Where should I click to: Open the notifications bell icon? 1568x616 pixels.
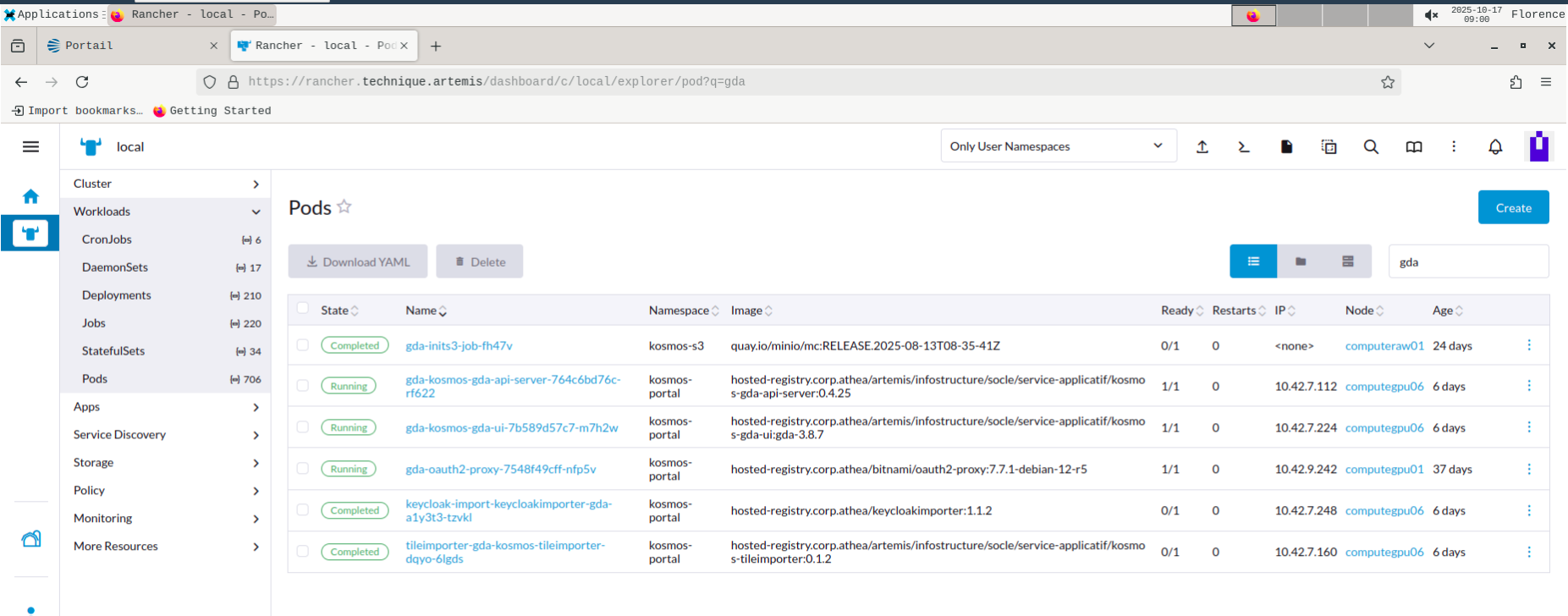coord(1495,147)
